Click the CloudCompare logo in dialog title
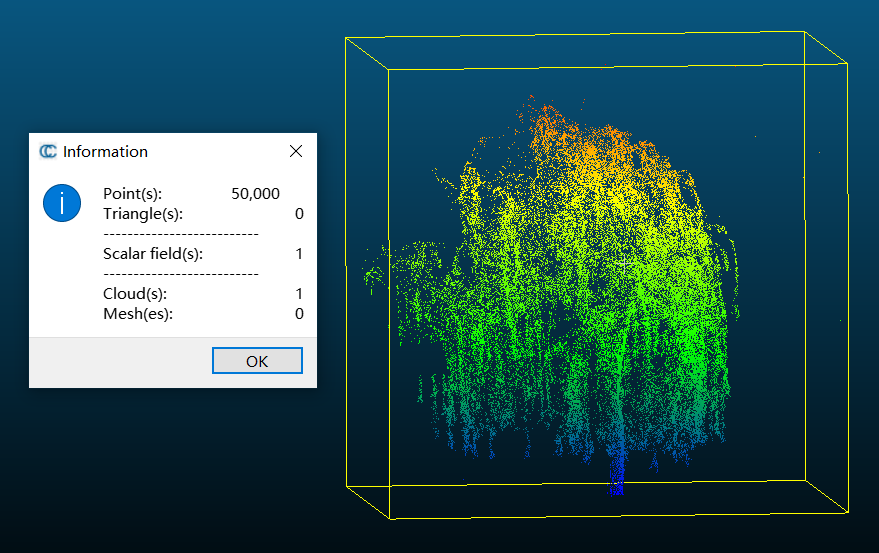 pyautogui.click(x=48, y=151)
